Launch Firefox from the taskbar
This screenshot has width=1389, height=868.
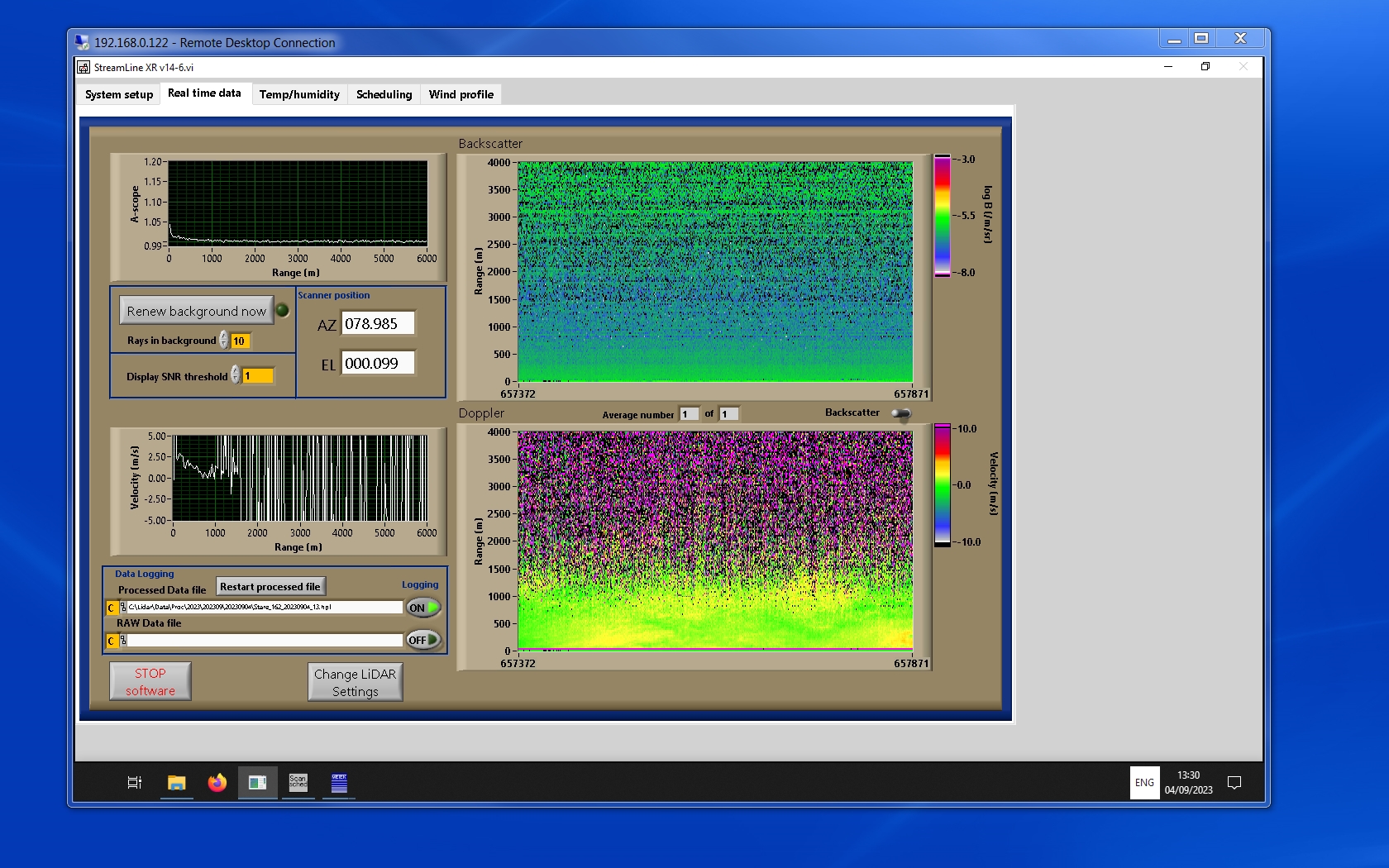pos(217,782)
